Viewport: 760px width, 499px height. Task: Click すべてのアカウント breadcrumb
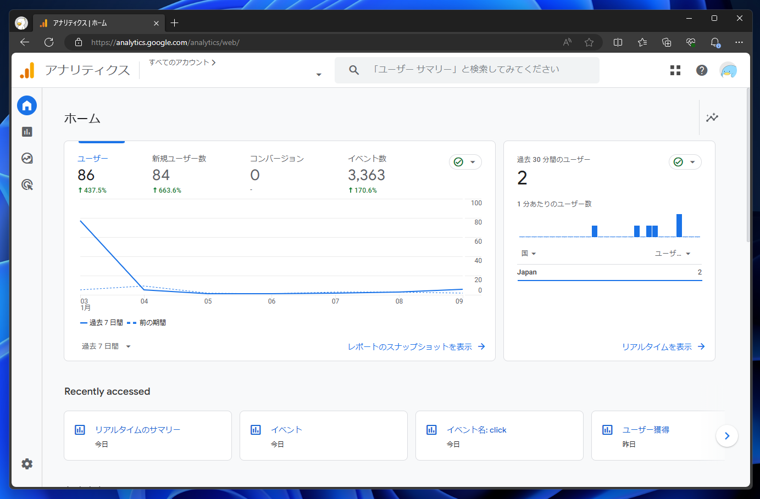tap(182, 62)
